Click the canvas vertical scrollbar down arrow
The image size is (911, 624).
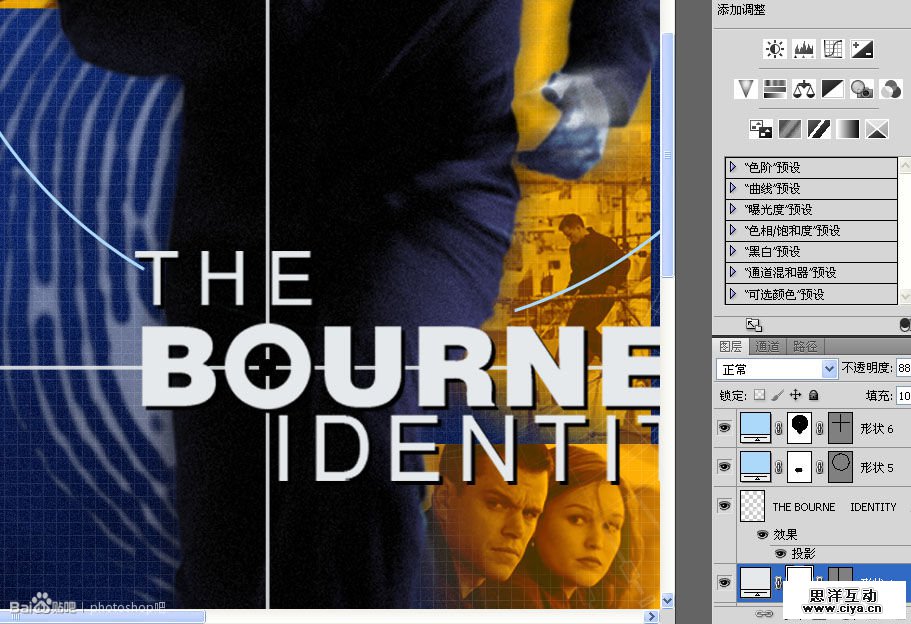[667, 600]
